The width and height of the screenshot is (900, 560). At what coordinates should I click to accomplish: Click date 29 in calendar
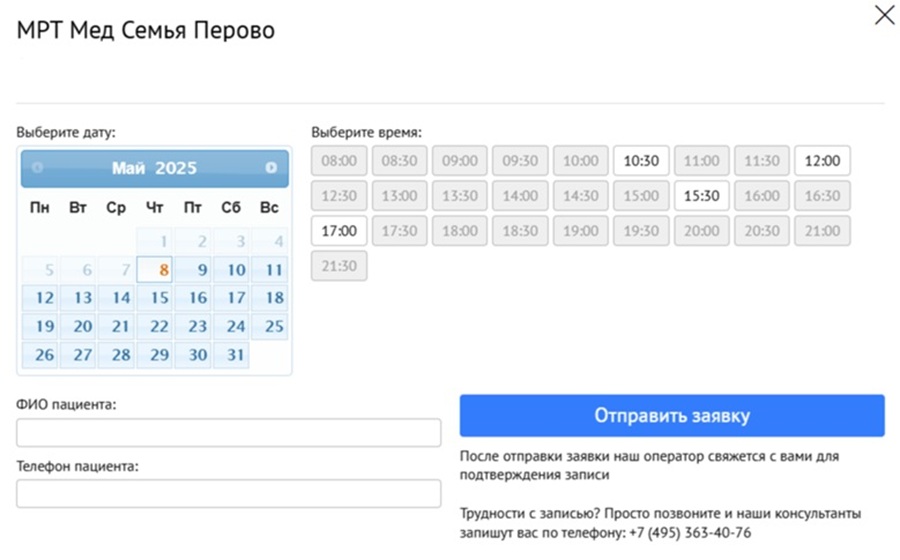(x=154, y=355)
